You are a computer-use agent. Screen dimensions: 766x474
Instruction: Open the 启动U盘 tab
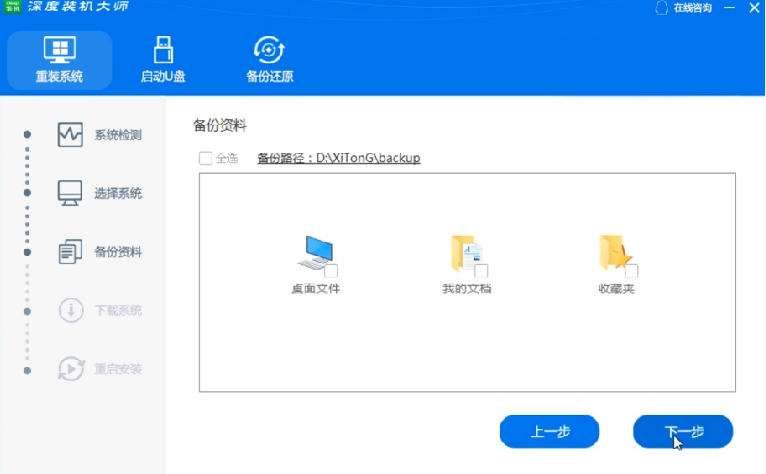point(163,59)
